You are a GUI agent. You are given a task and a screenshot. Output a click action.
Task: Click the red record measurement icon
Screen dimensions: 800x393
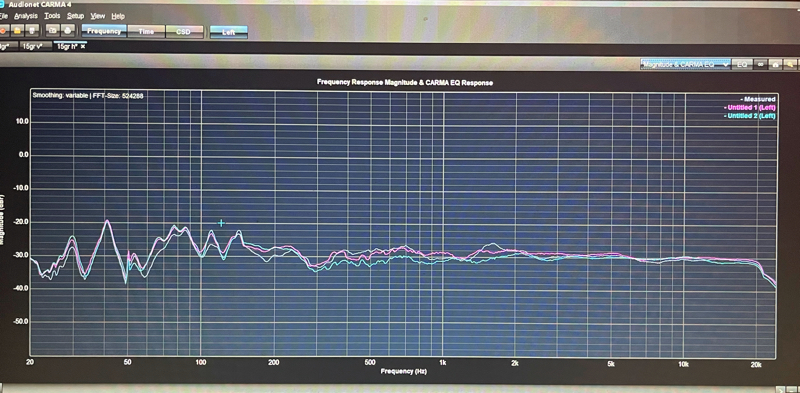(x=3, y=31)
